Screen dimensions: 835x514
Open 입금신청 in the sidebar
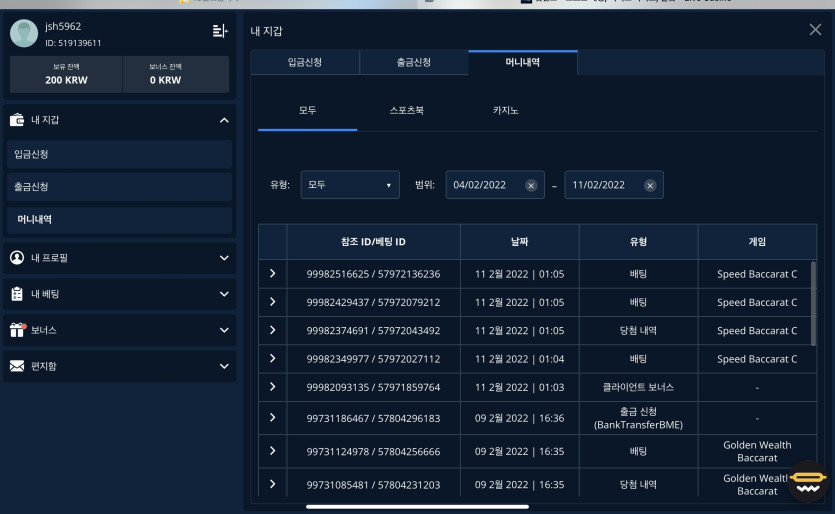pos(119,154)
